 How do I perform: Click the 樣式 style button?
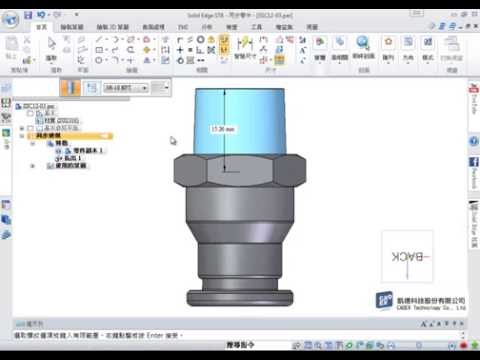tap(428, 49)
